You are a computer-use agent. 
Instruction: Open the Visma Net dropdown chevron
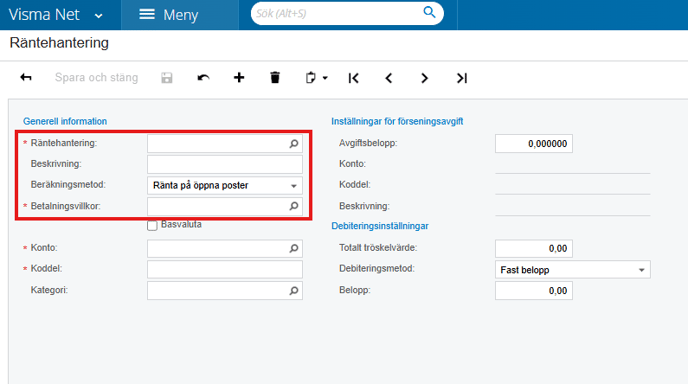pos(99,16)
